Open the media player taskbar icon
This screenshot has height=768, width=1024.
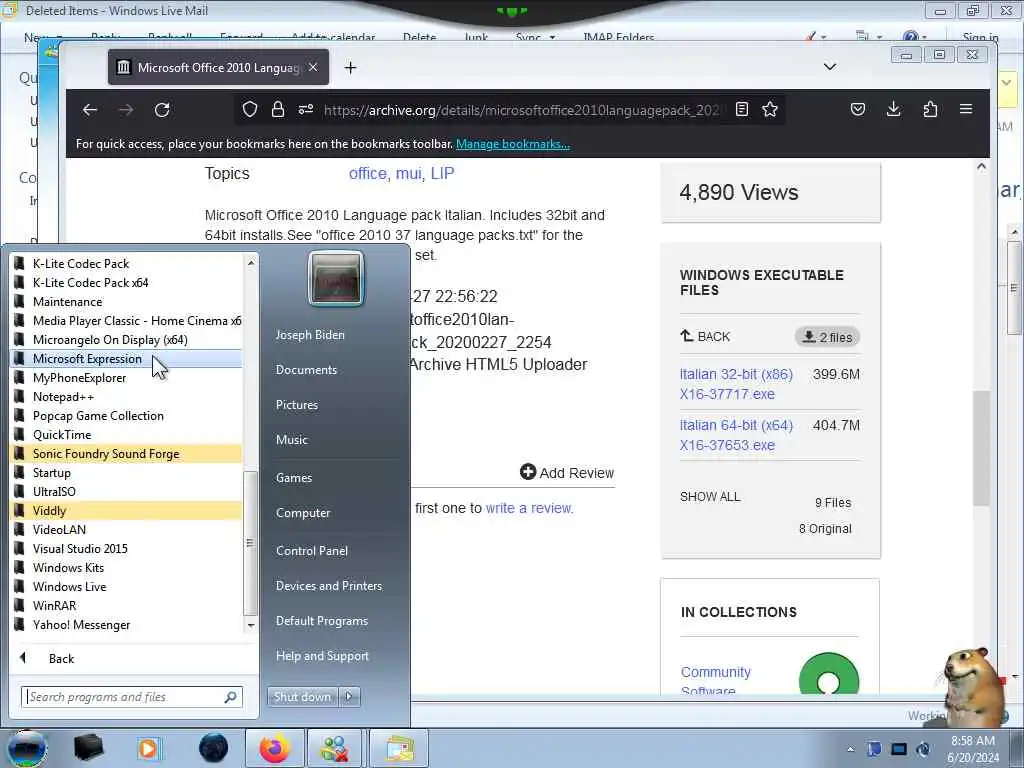click(x=148, y=748)
